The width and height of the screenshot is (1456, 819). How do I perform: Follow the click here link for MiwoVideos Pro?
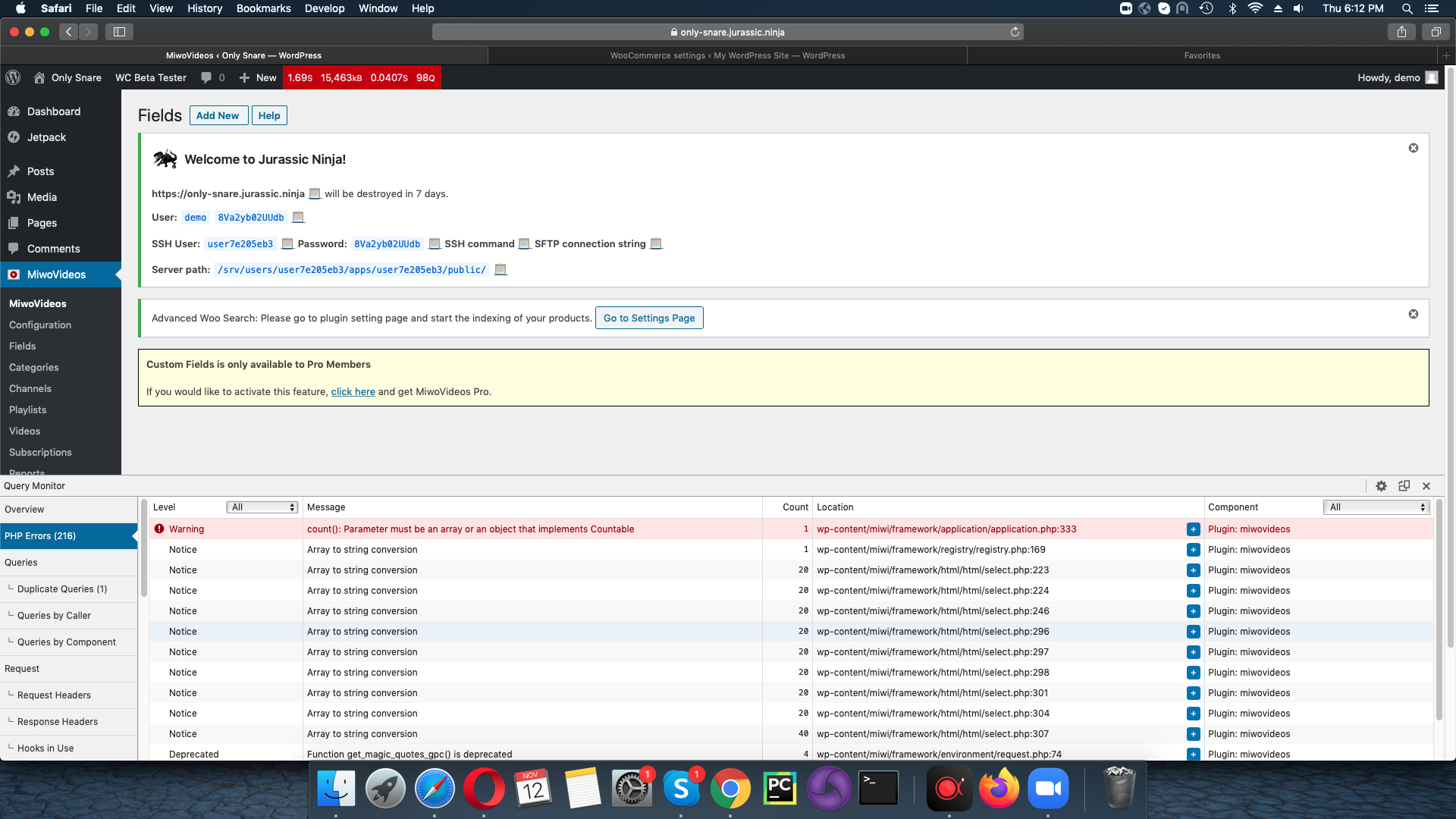[353, 391]
